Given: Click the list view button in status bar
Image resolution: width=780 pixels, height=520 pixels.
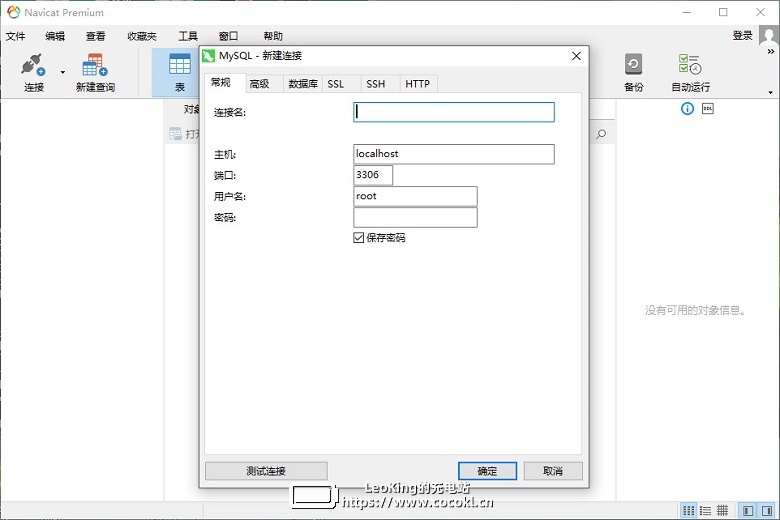Looking at the screenshot, I should 705,511.
